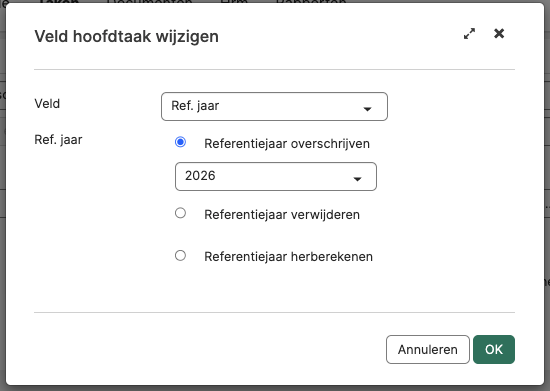Image resolution: width=550 pixels, height=391 pixels.
Task: Click the dialog title Veld hoofdtaak wijzigen
Action: pyautogui.click(x=126, y=36)
